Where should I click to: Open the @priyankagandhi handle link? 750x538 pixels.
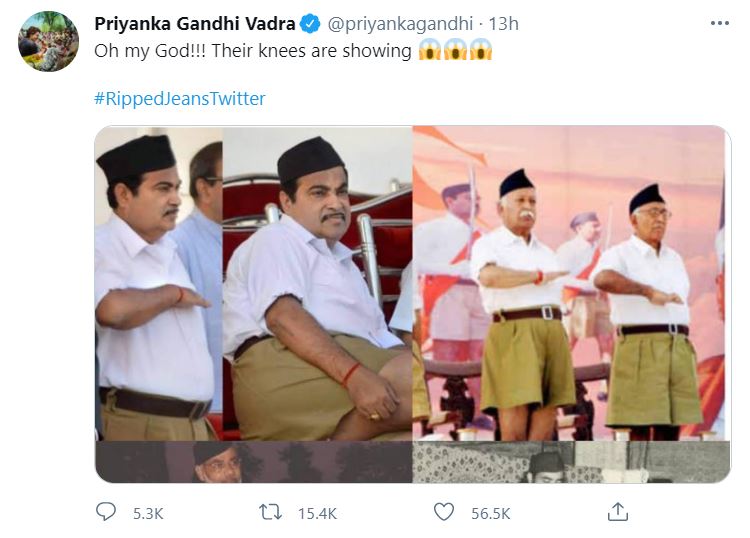(390, 24)
